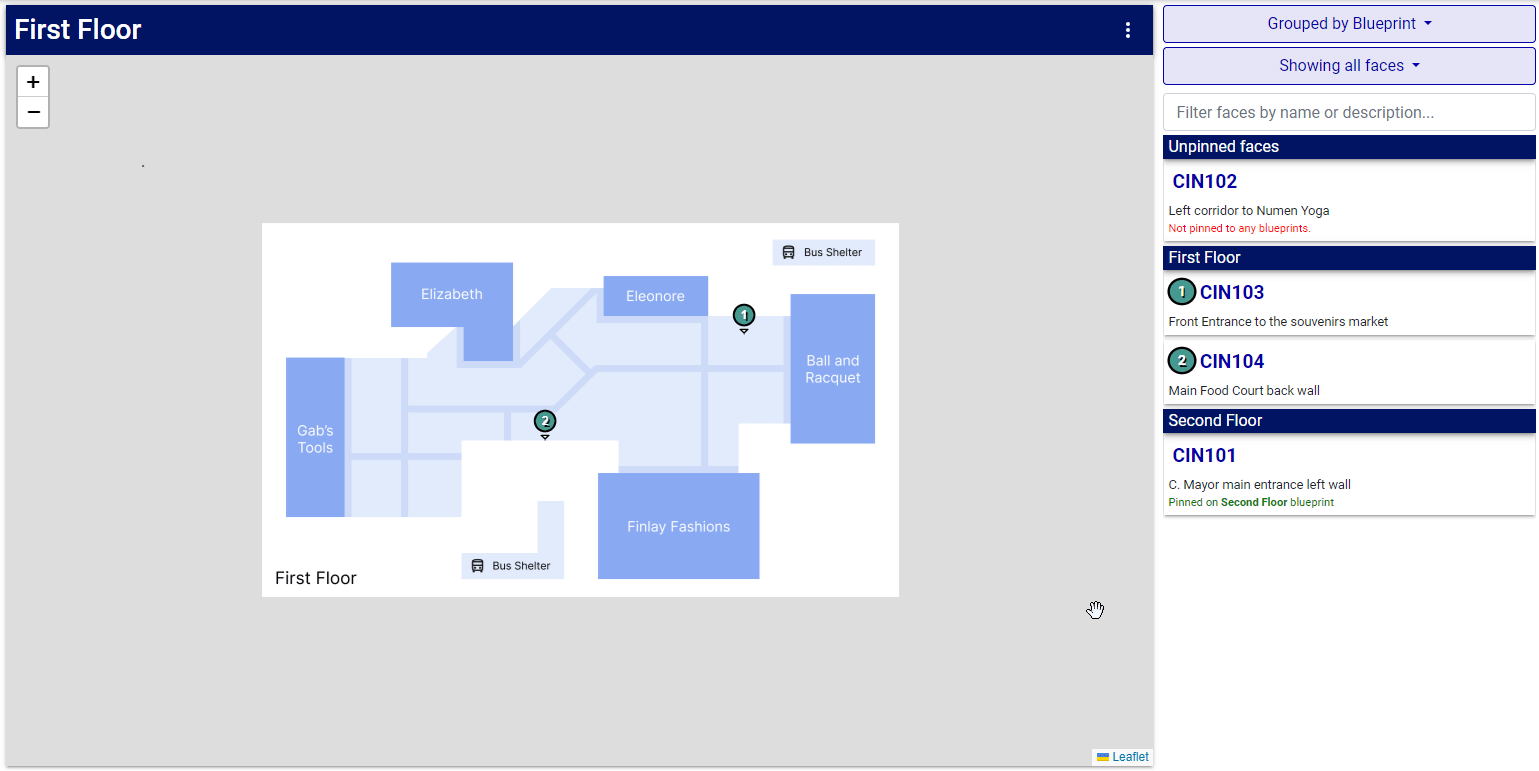Open the three-dot menu in the First Floor header
The width and height of the screenshot is (1539, 771).
click(x=1128, y=30)
